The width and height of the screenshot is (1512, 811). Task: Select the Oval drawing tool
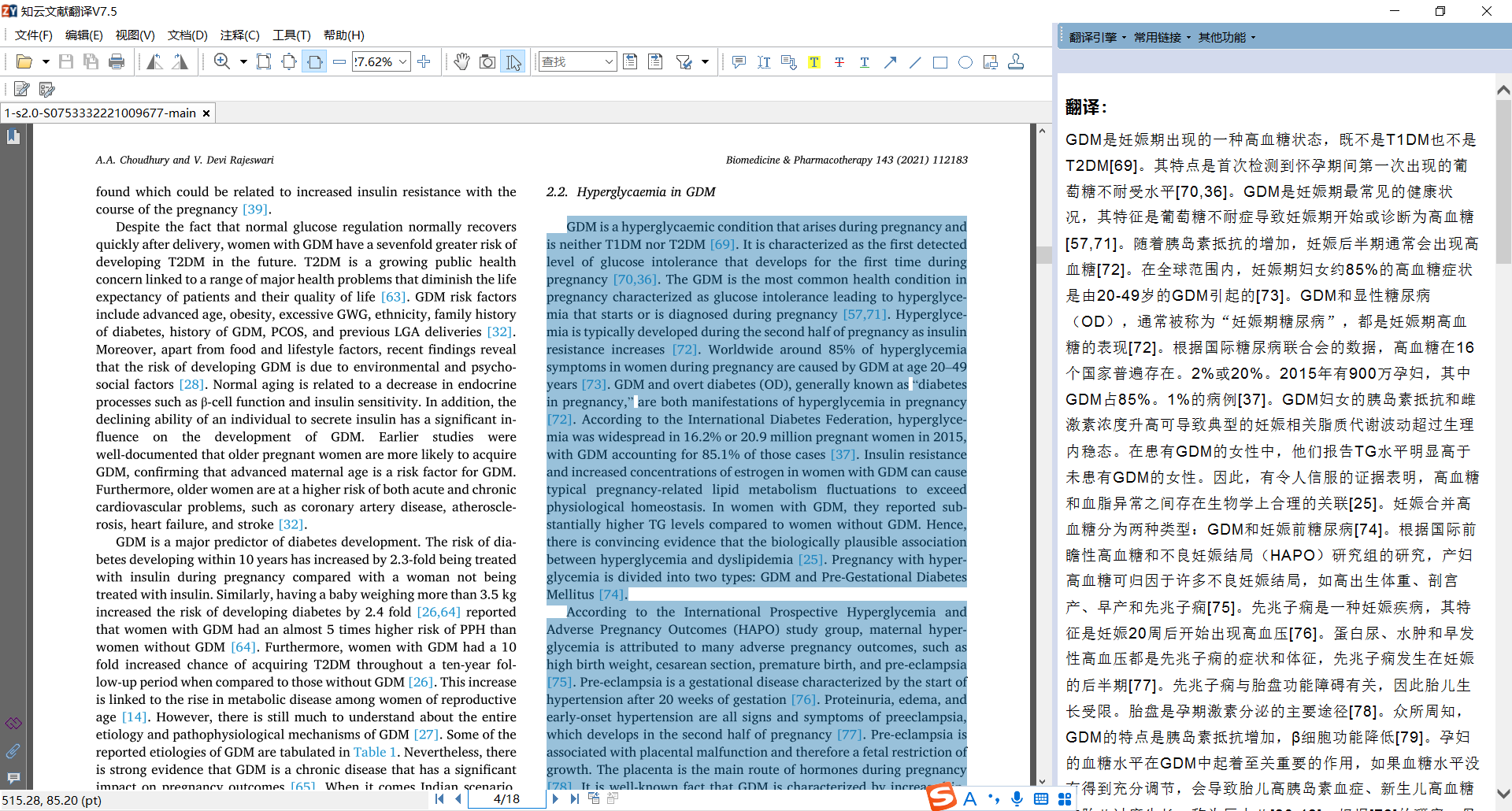tap(965, 61)
